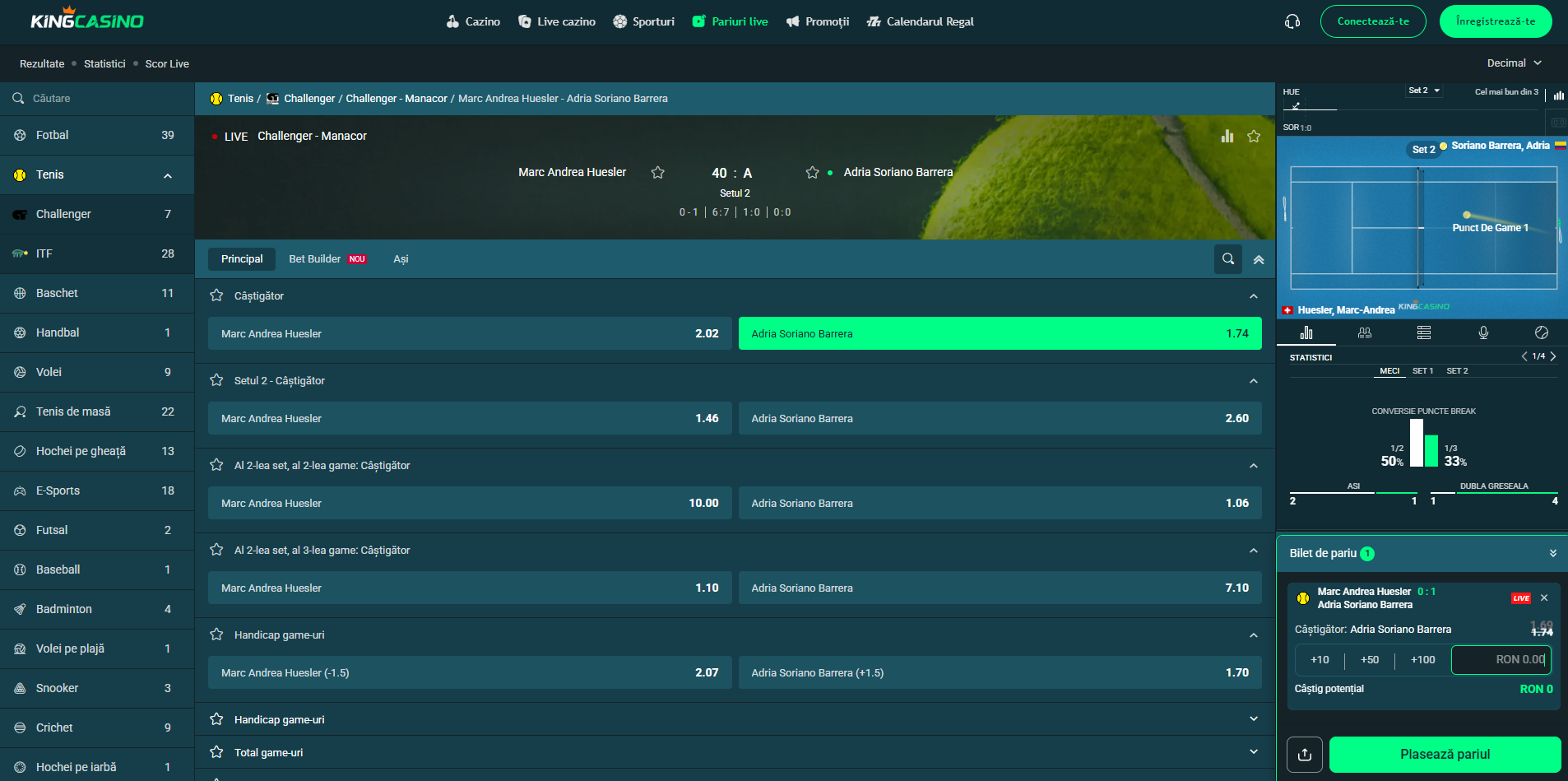Share bet slip icon button
The width and height of the screenshot is (1568, 781).
pyautogui.click(x=1305, y=755)
